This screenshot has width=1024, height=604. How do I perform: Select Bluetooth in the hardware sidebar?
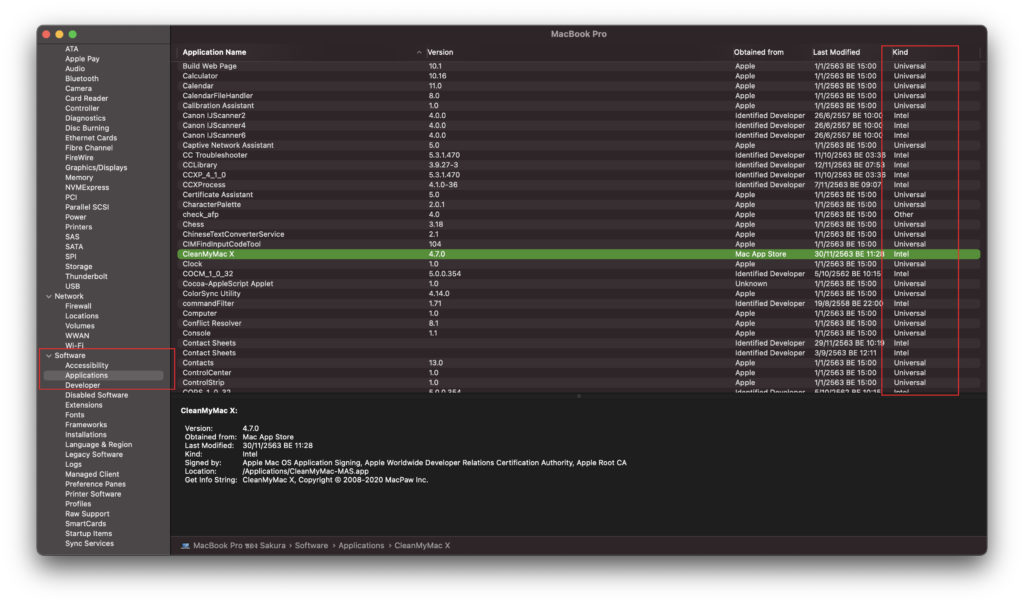82,79
